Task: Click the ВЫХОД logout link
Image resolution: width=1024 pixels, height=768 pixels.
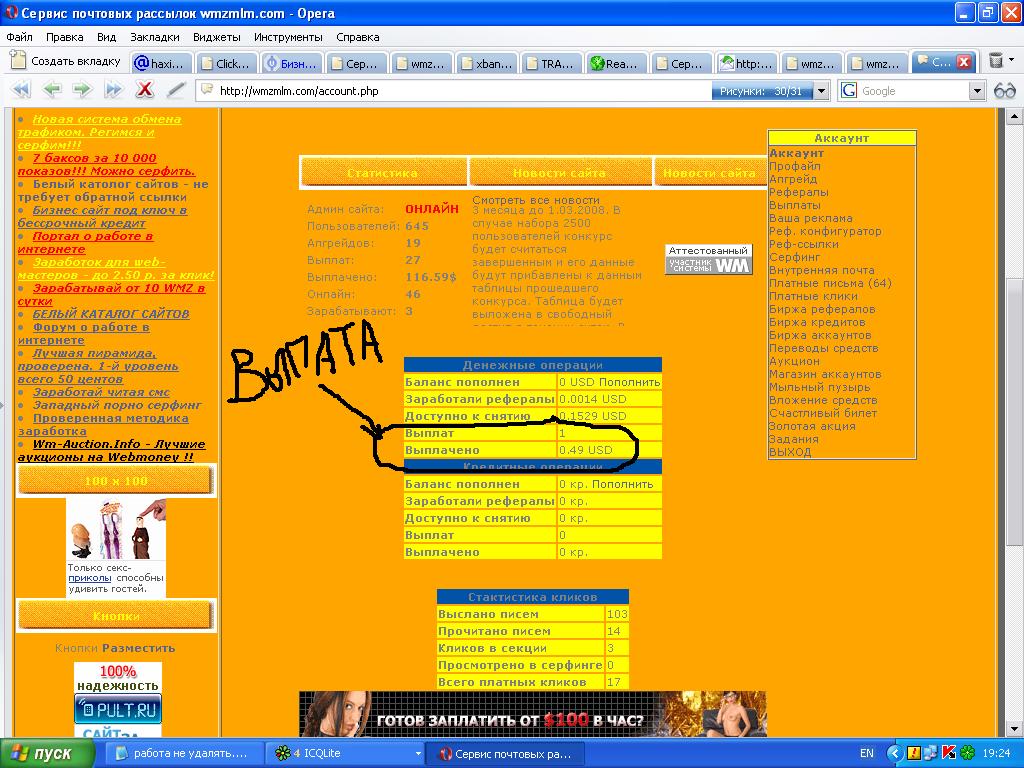Action: pyautogui.click(x=790, y=452)
